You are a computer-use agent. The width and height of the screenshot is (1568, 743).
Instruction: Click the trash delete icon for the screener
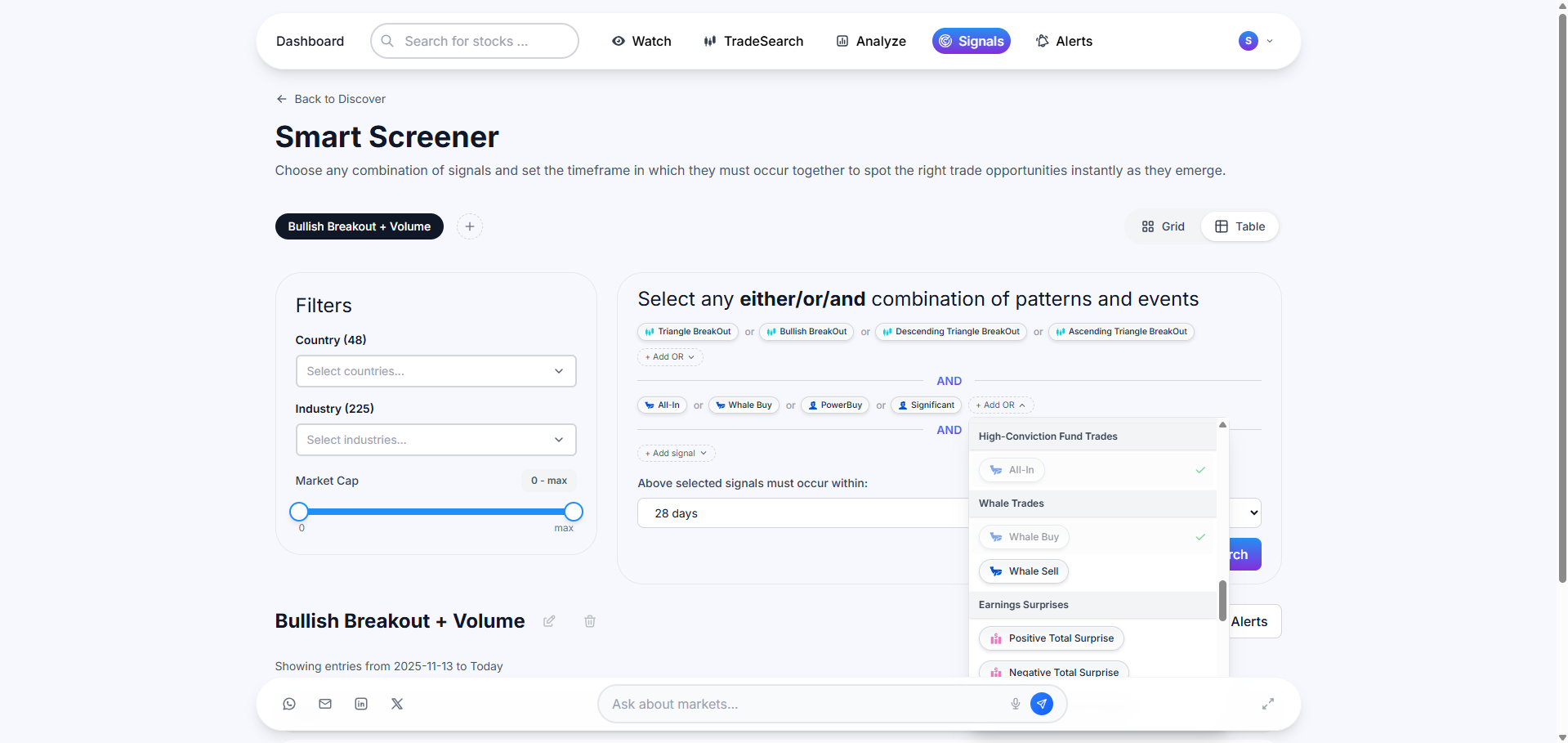click(x=590, y=621)
